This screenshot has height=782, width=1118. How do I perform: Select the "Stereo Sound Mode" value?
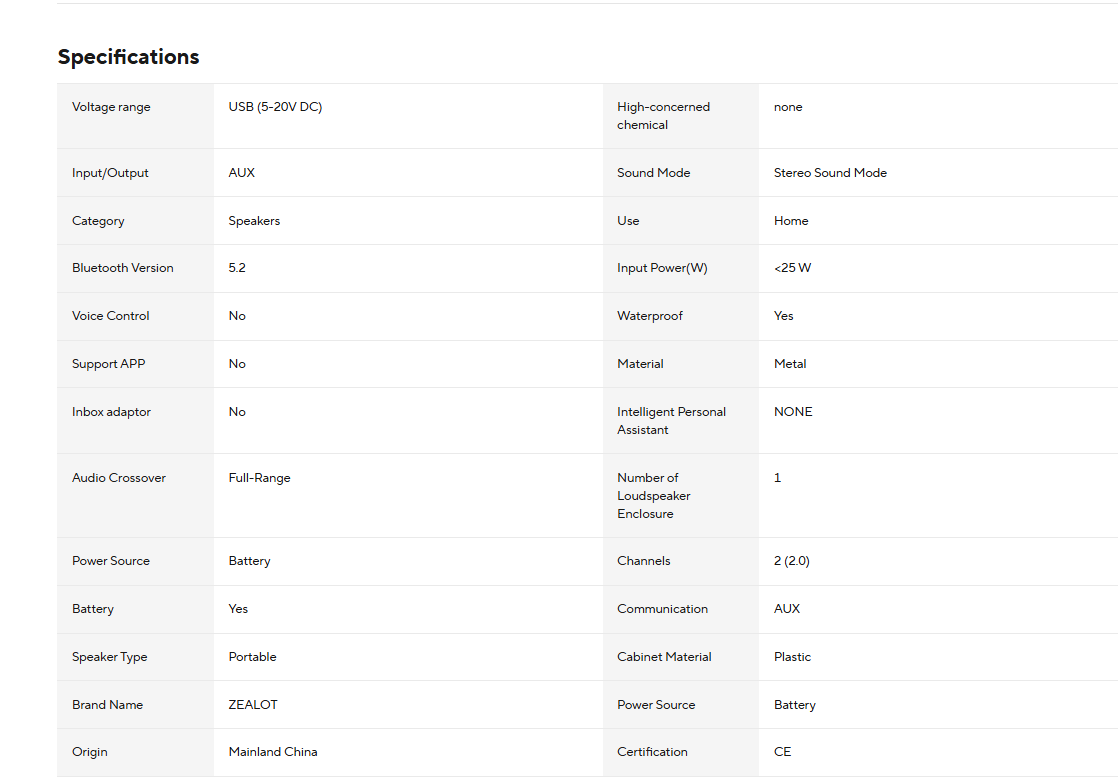831,173
